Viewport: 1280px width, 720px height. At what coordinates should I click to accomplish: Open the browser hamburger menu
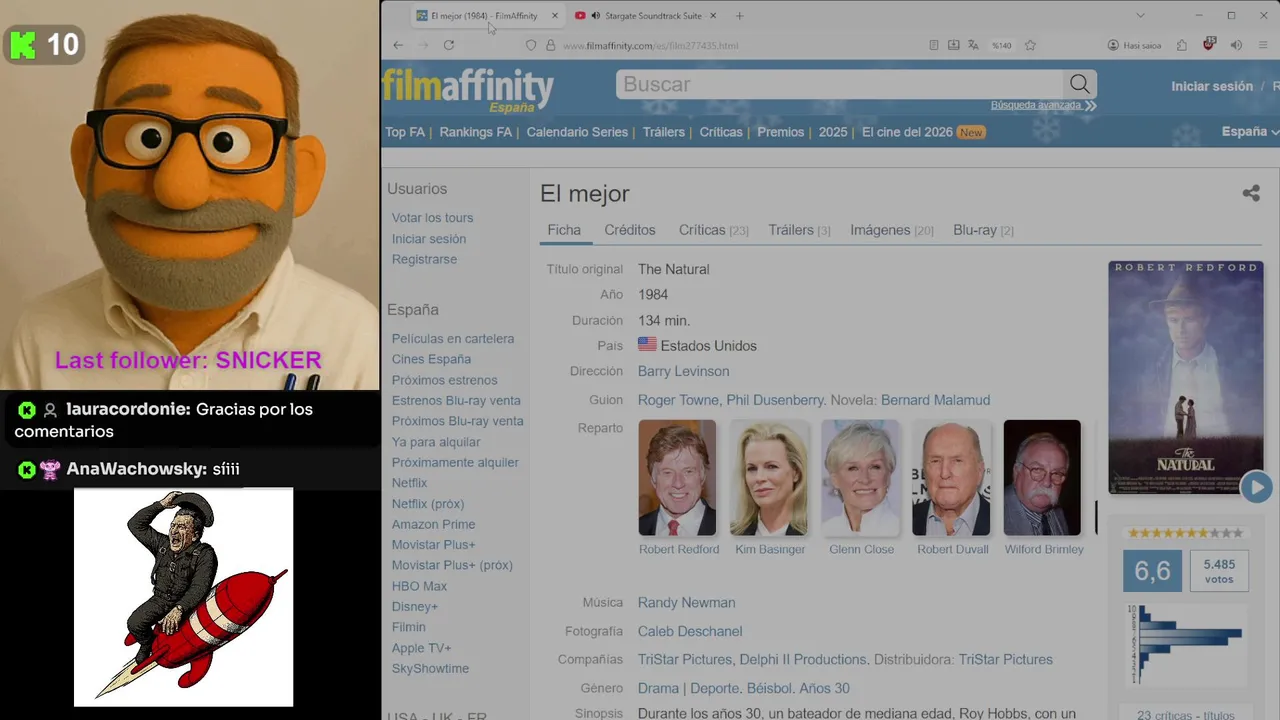coord(1264,45)
